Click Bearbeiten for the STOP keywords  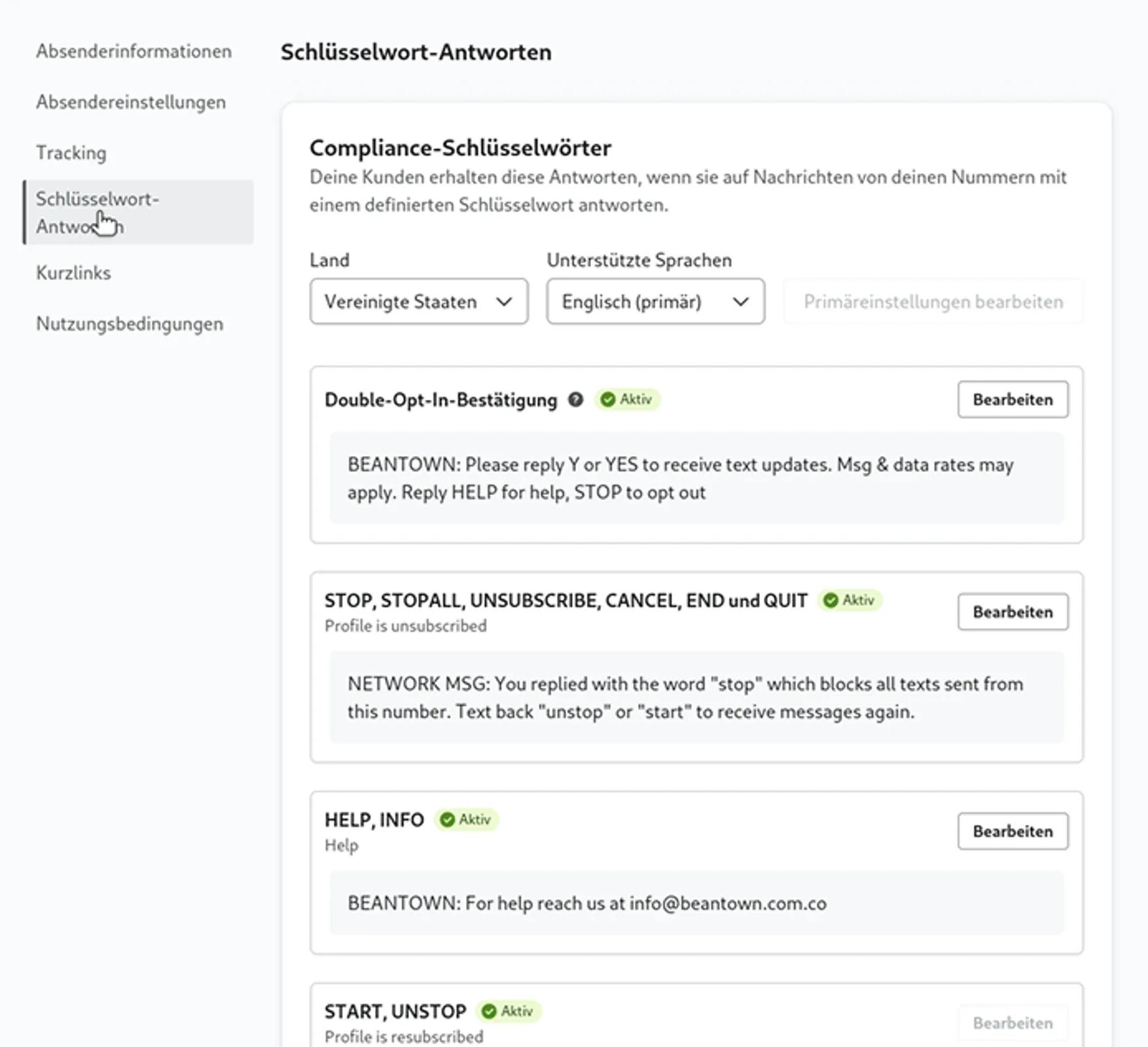click(1013, 612)
